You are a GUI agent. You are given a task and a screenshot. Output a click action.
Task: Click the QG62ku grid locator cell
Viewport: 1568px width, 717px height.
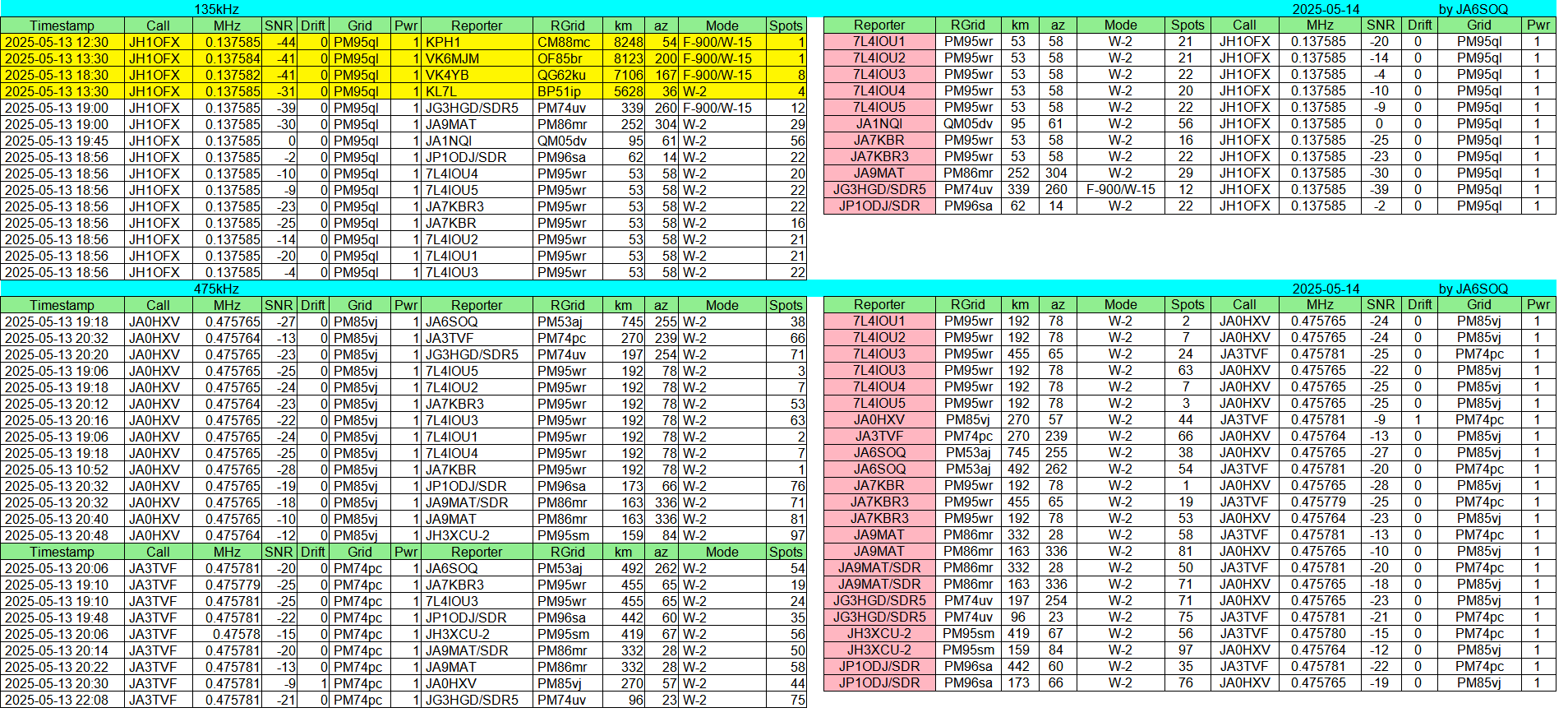pyautogui.click(x=567, y=75)
